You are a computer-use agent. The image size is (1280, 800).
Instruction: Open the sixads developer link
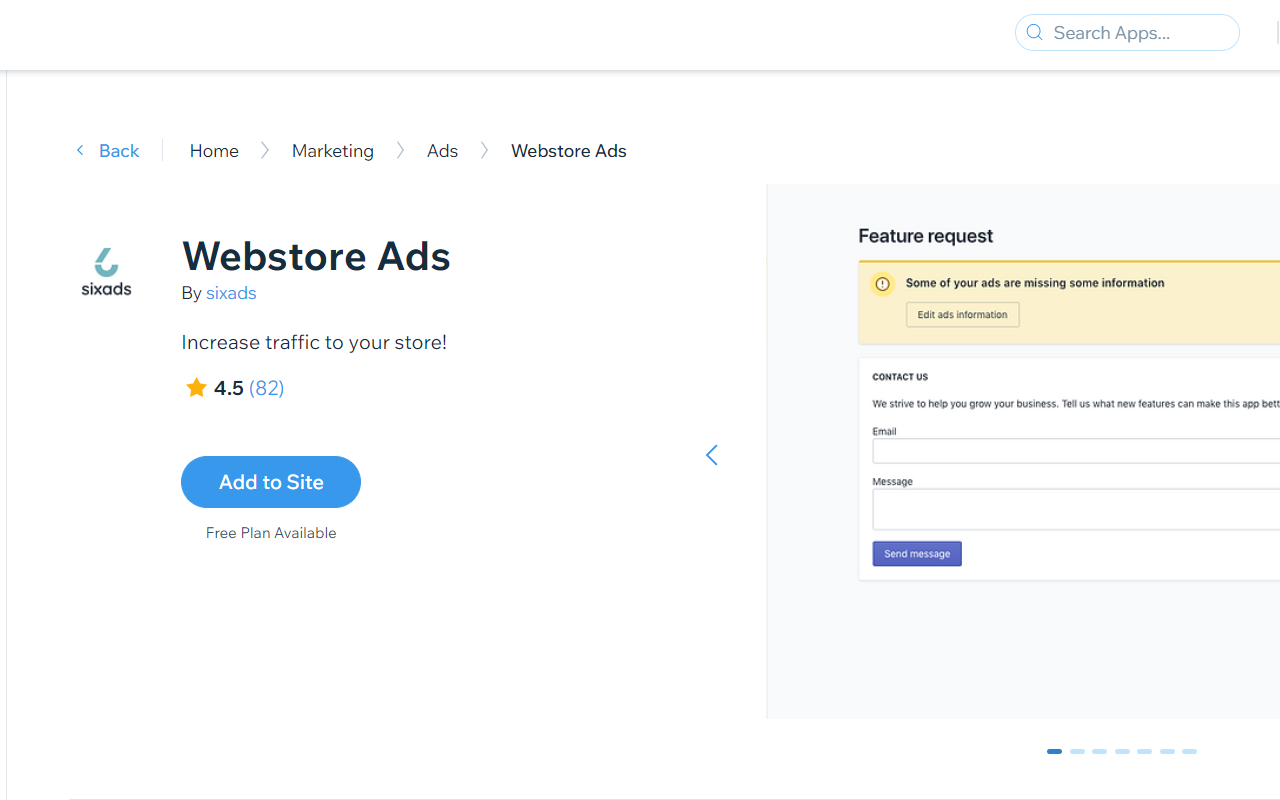pos(231,293)
